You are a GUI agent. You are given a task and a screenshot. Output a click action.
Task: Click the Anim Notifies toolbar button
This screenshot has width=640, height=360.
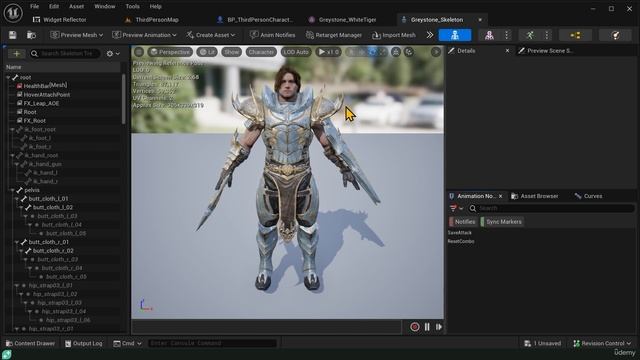click(272, 35)
